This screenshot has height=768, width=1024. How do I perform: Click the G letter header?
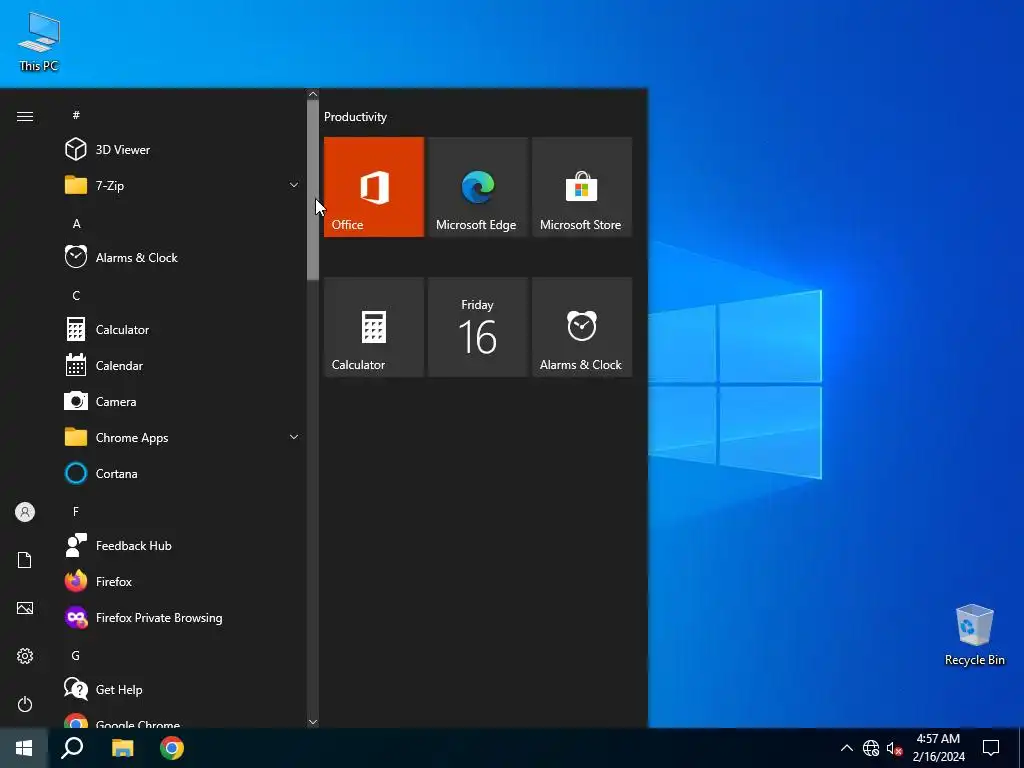click(76, 655)
